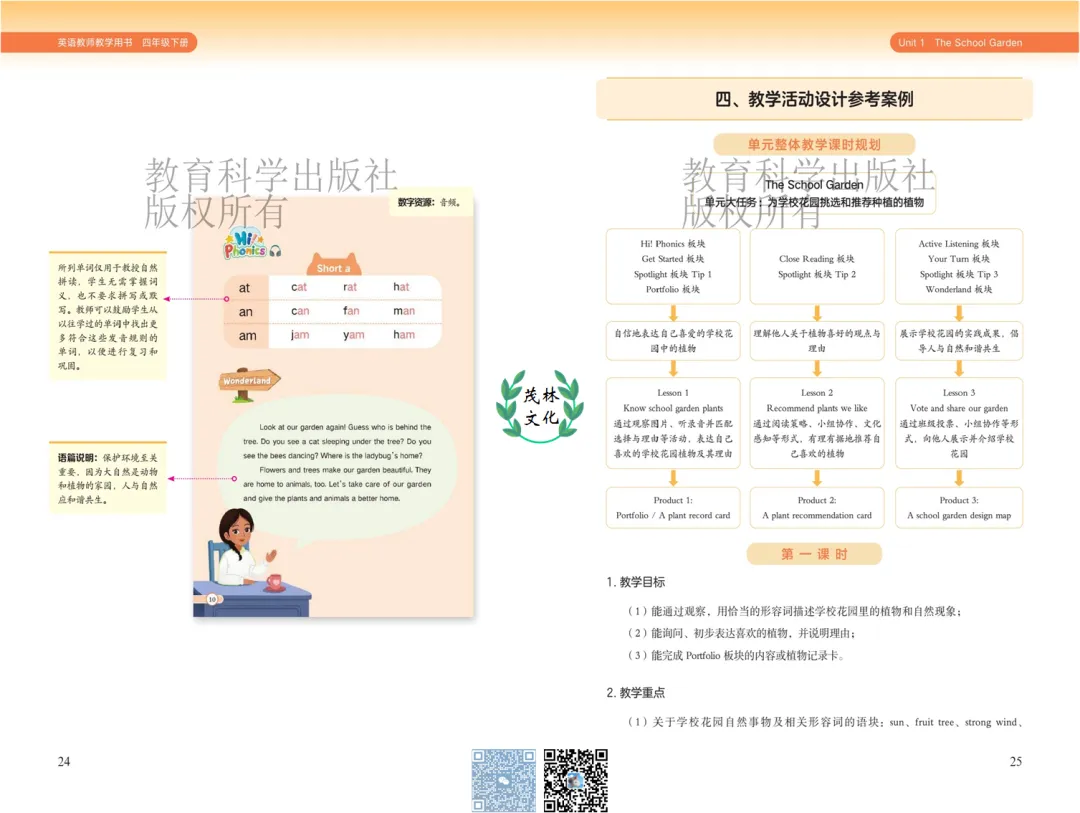Click Product 3: A school garden design map

point(959,508)
